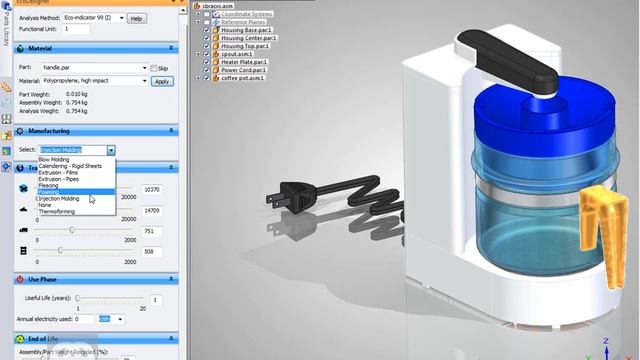The image size is (640, 360).
Task: Click the green recycle icon in End of Life header
Action: [x=20, y=339]
